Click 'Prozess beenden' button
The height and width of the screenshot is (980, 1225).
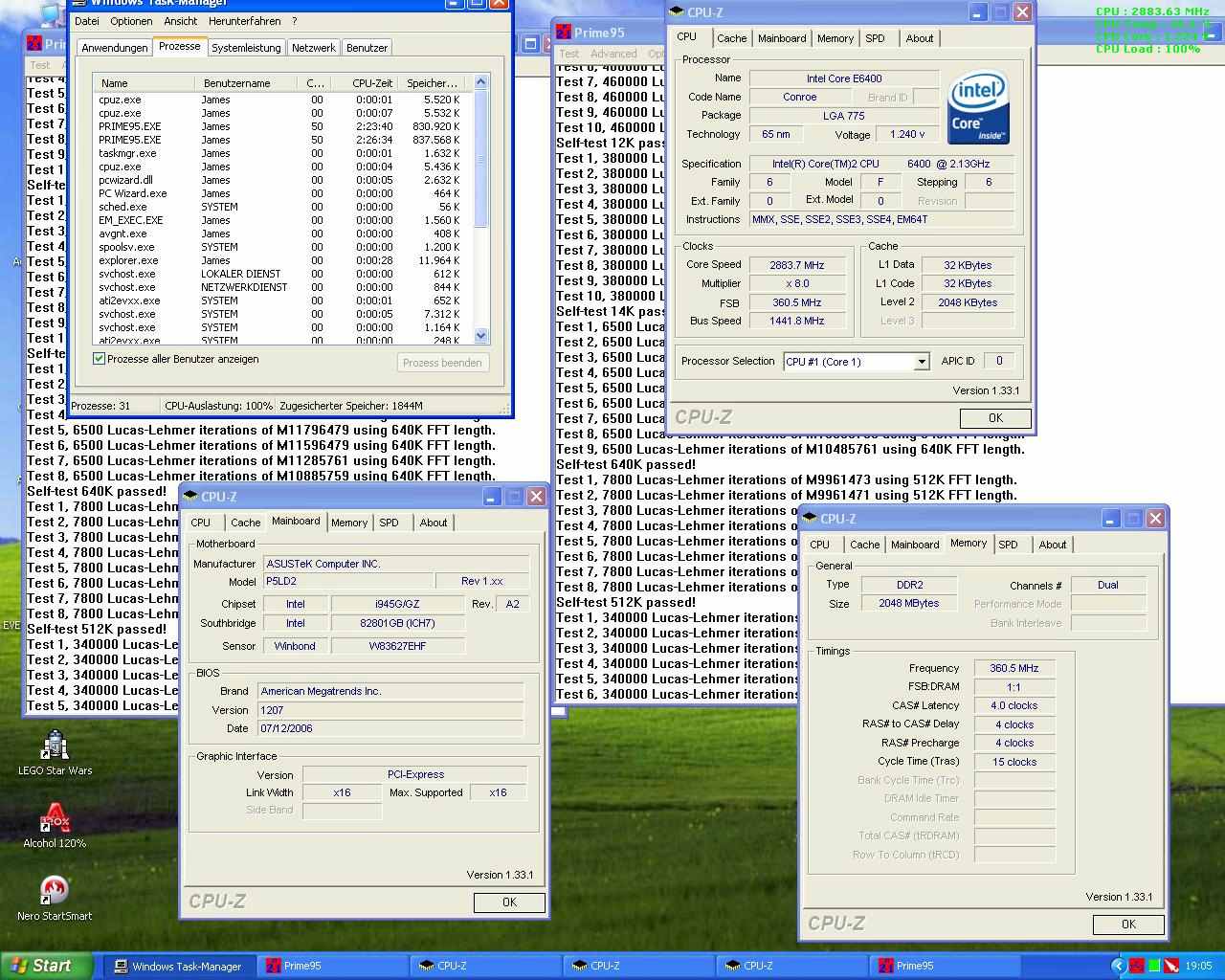tap(442, 363)
